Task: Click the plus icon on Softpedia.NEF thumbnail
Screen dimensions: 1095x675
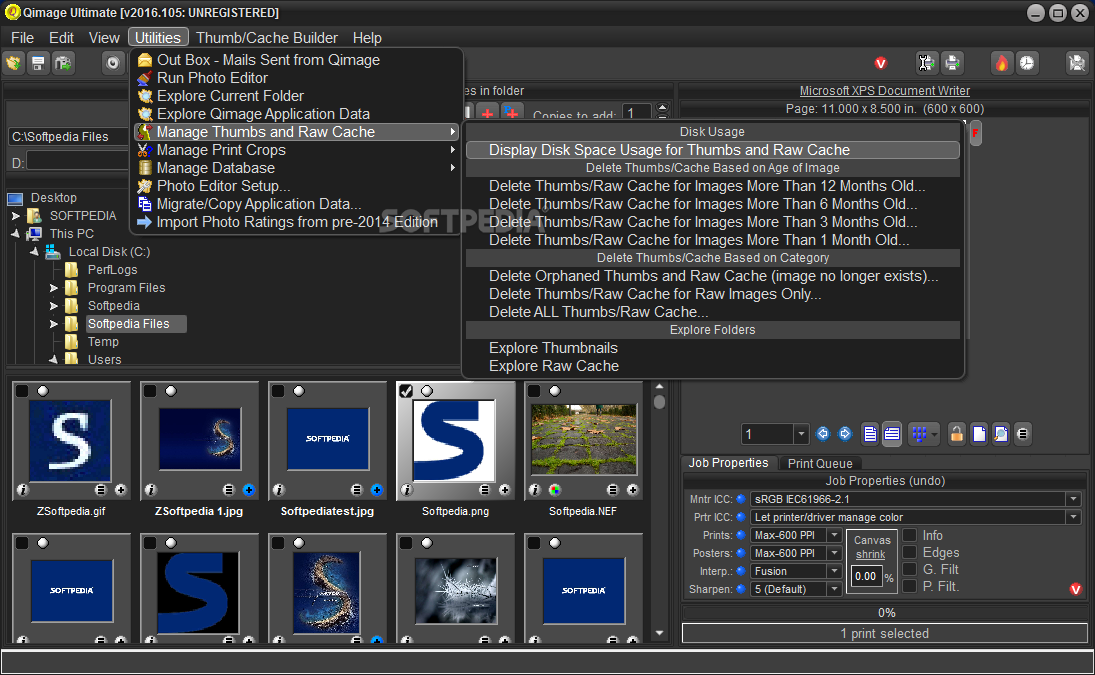Action: pos(633,490)
